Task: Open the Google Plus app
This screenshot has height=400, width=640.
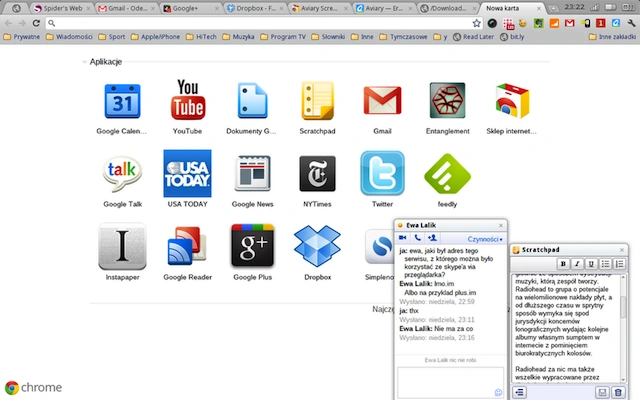Action: coord(252,246)
